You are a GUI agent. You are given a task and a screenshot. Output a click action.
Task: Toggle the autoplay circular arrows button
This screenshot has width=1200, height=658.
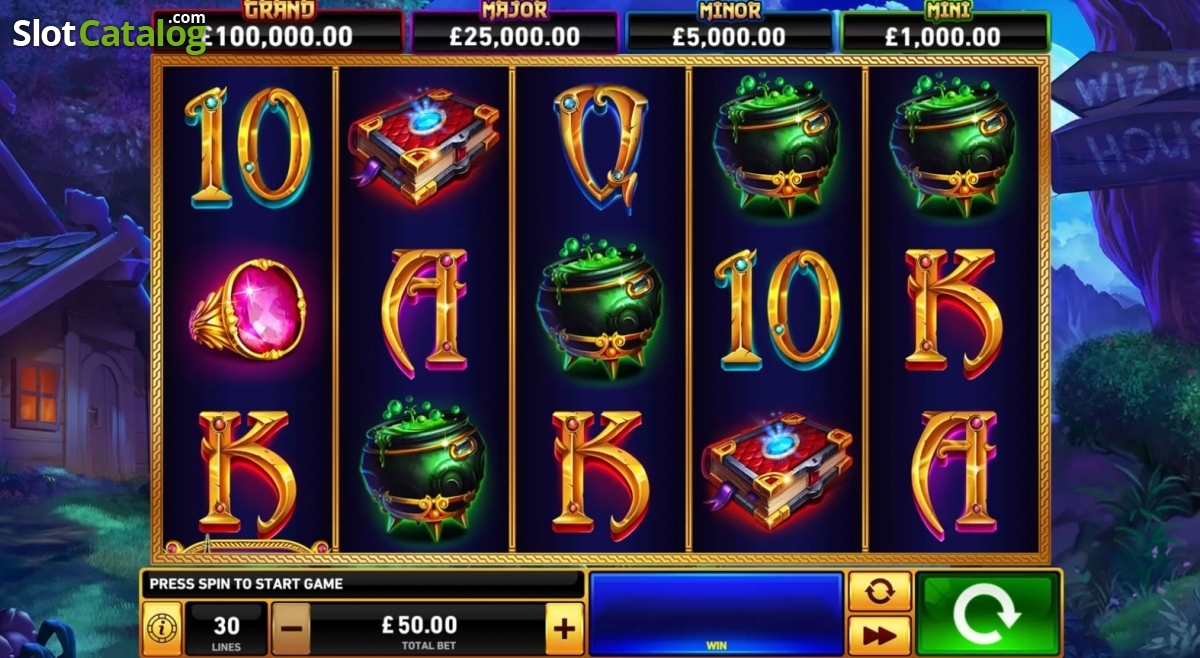(879, 591)
